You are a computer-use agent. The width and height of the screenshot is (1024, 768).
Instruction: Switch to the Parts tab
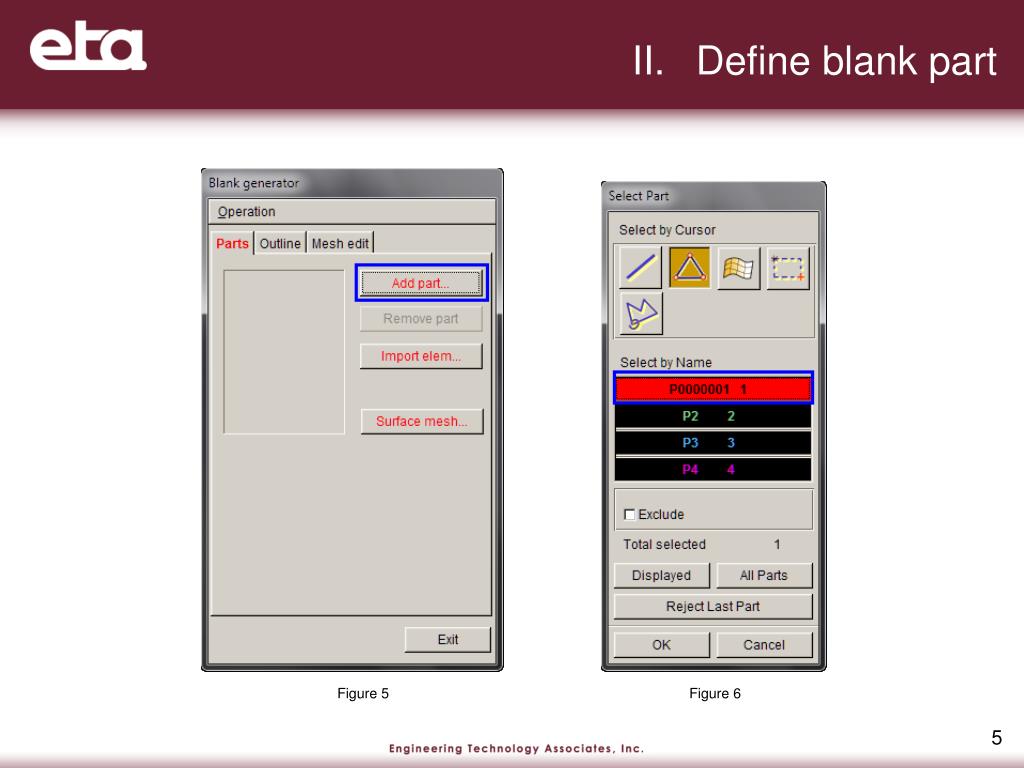pyautogui.click(x=232, y=244)
